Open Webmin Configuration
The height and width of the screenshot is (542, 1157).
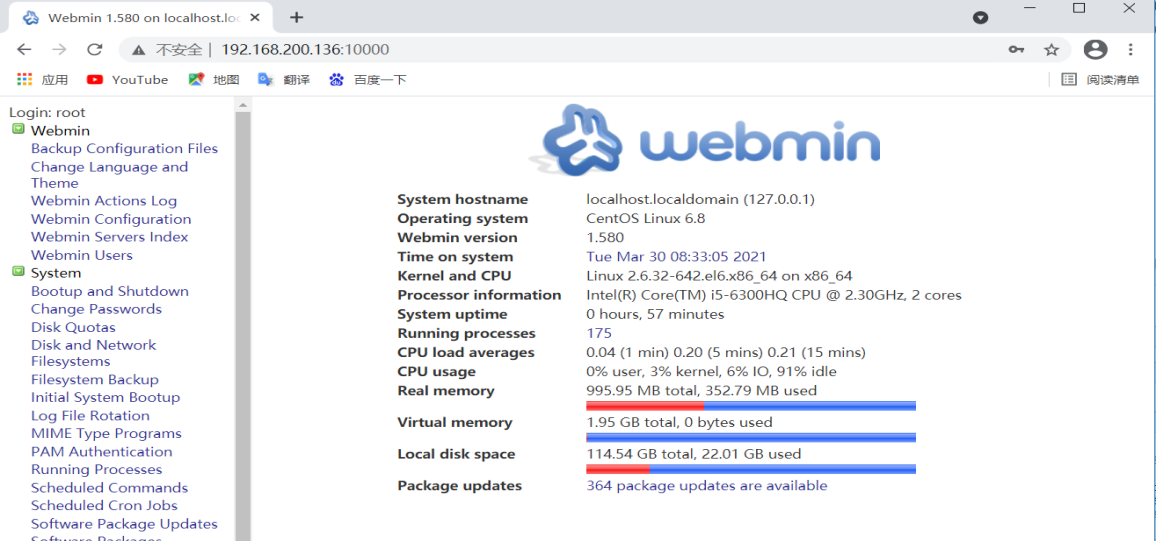tap(111, 219)
